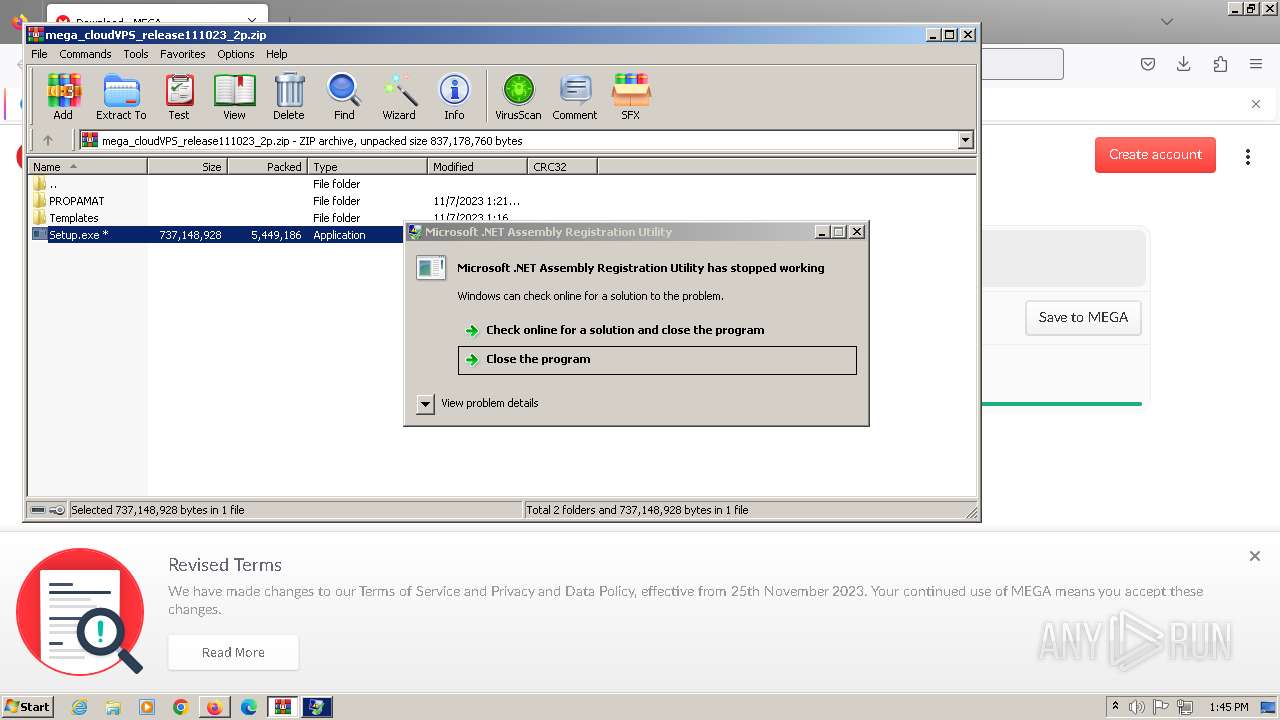Click the Pocket save icon in Firefox
This screenshot has height=720, width=1280.
click(x=1148, y=64)
